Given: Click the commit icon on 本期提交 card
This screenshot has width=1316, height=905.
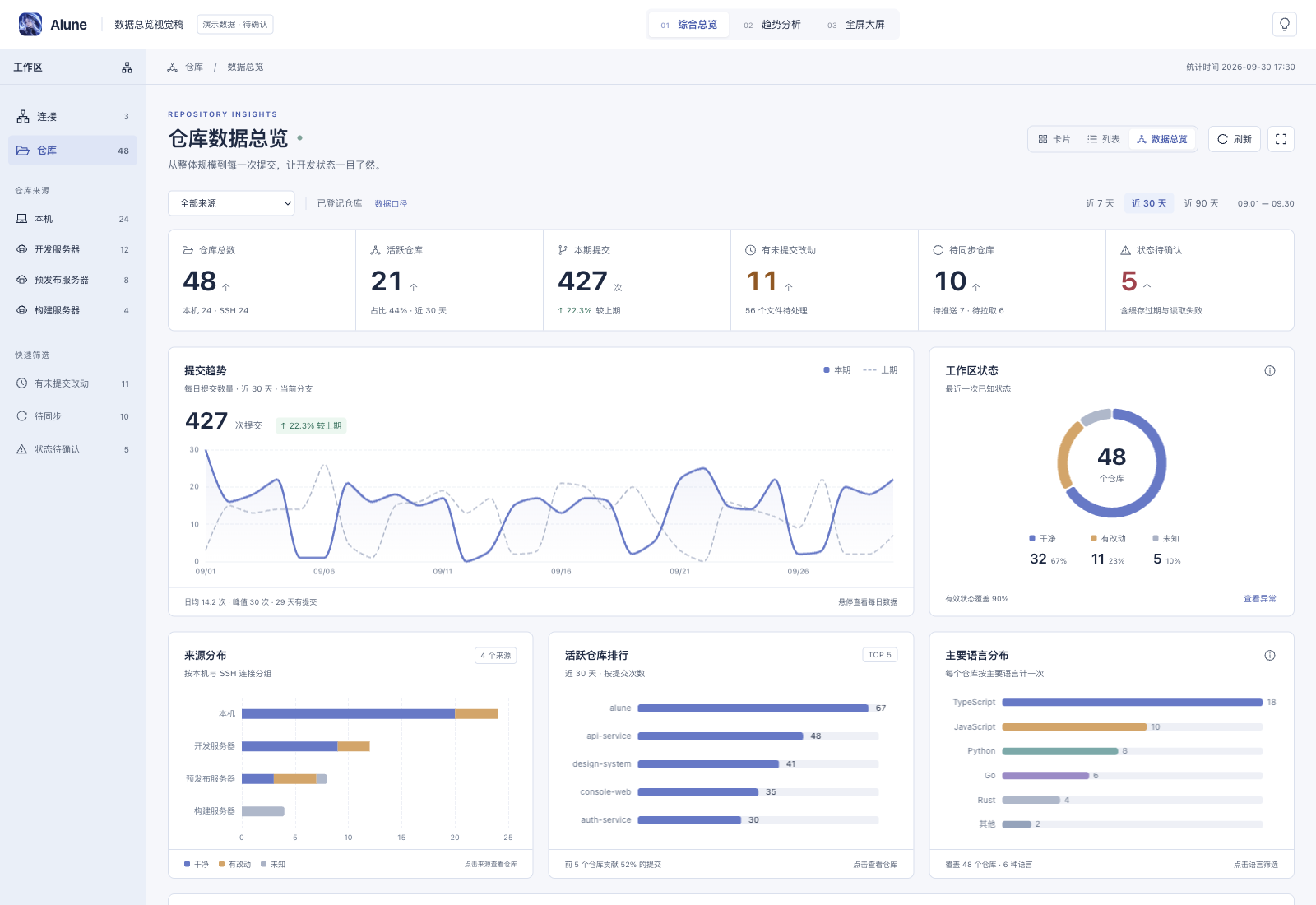Looking at the screenshot, I should pyautogui.click(x=563, y=250).
